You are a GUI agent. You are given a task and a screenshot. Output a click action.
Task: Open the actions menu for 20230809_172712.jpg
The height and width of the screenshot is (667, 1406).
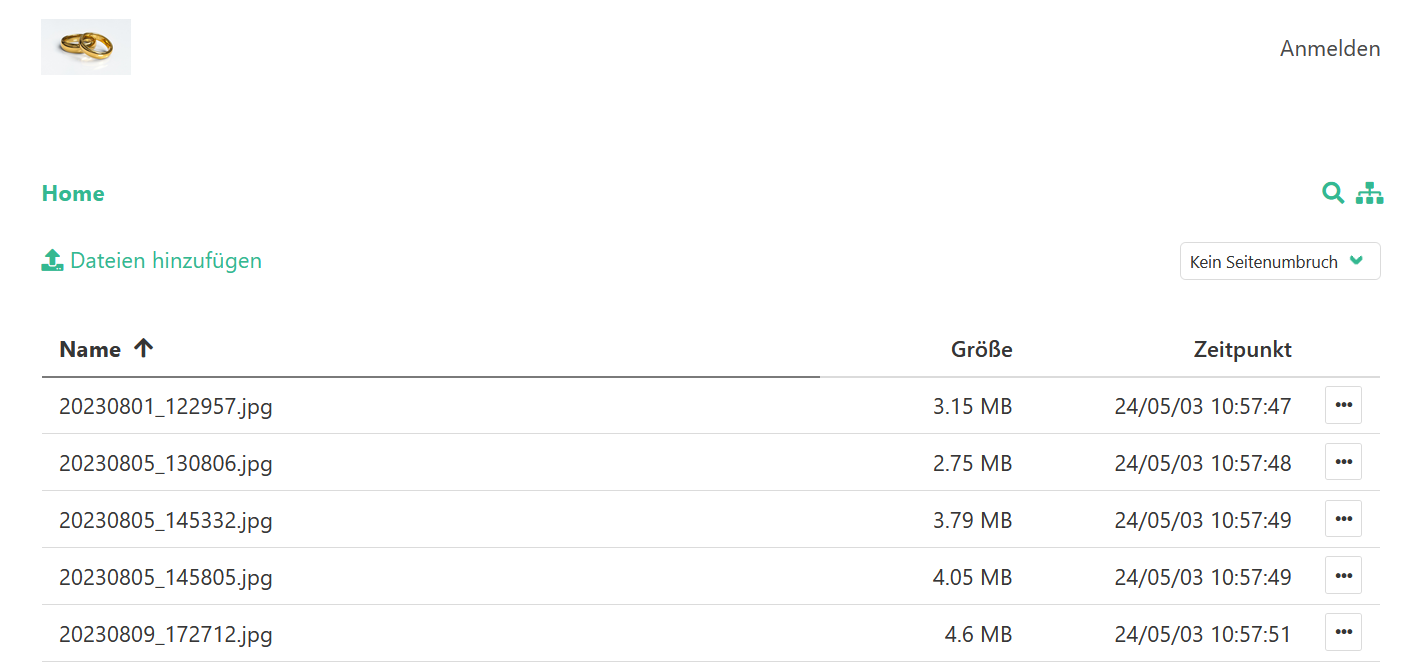[x=1343, y=632]
